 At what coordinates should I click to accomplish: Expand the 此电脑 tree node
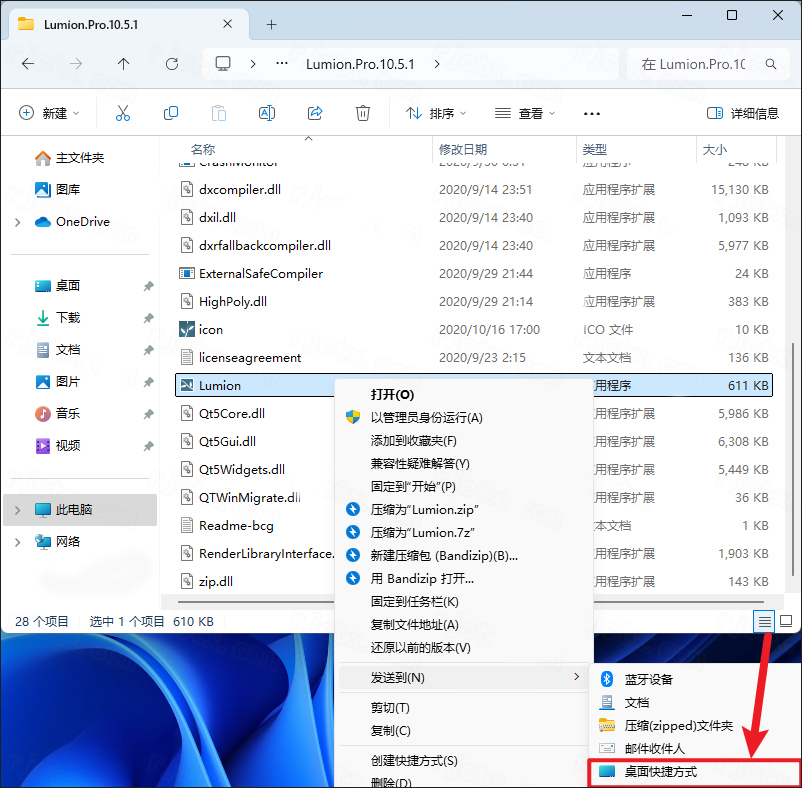tap(17, 510)
